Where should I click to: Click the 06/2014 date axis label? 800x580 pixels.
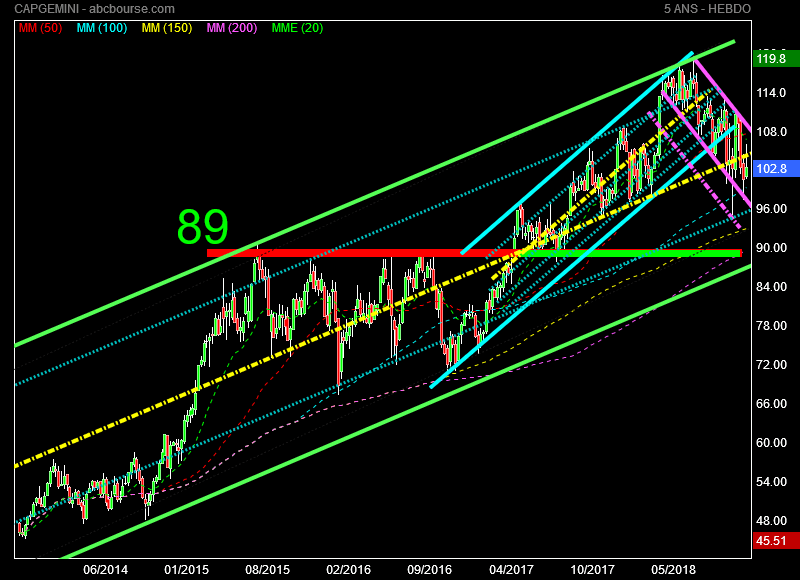click(x=106, y=569)
